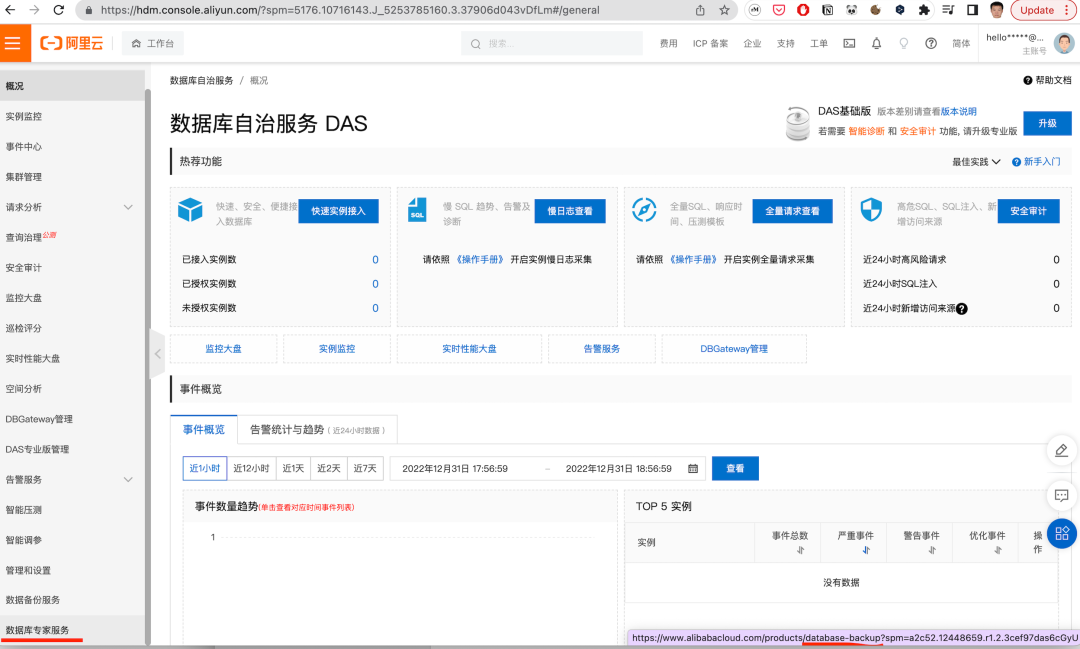Reload the page in browser

[x=59, y=10]
